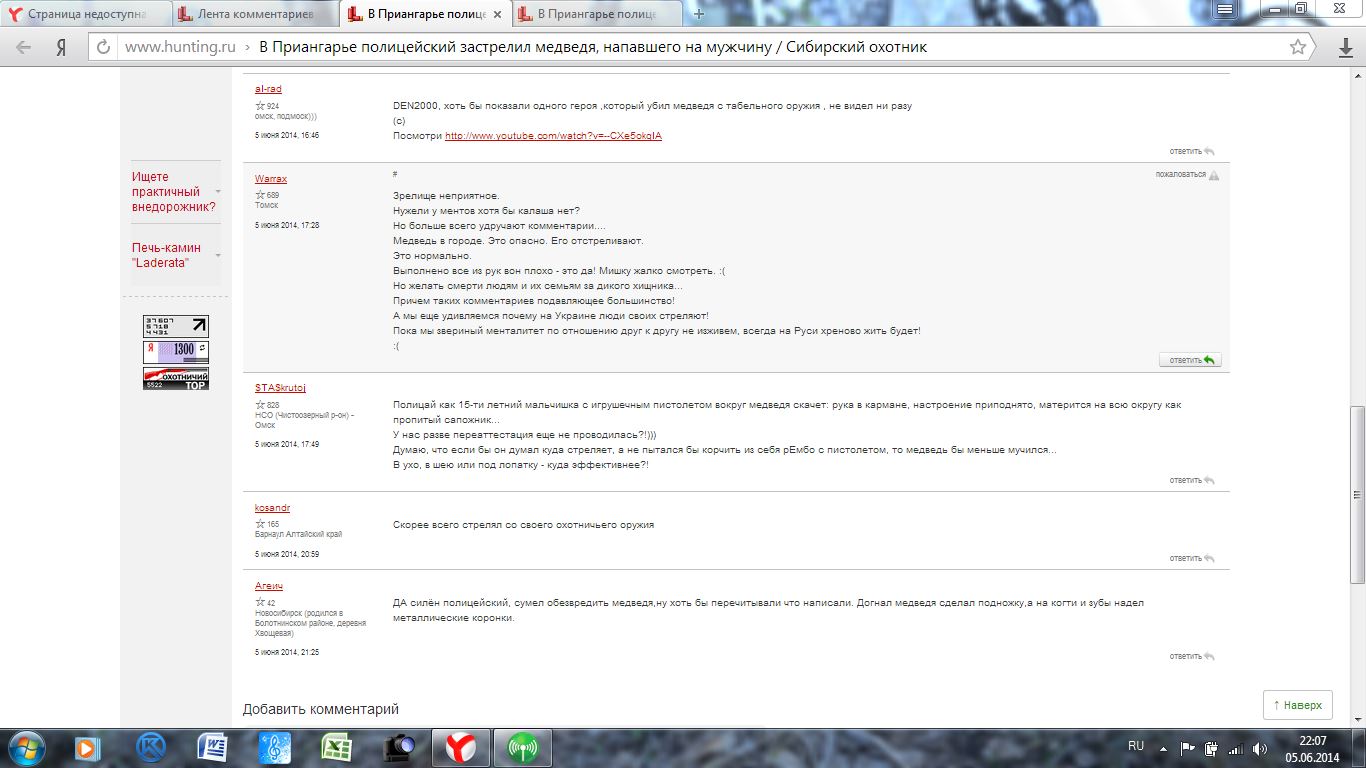
Task: Open the downloads arrow icon
Action: [1345, 47]
